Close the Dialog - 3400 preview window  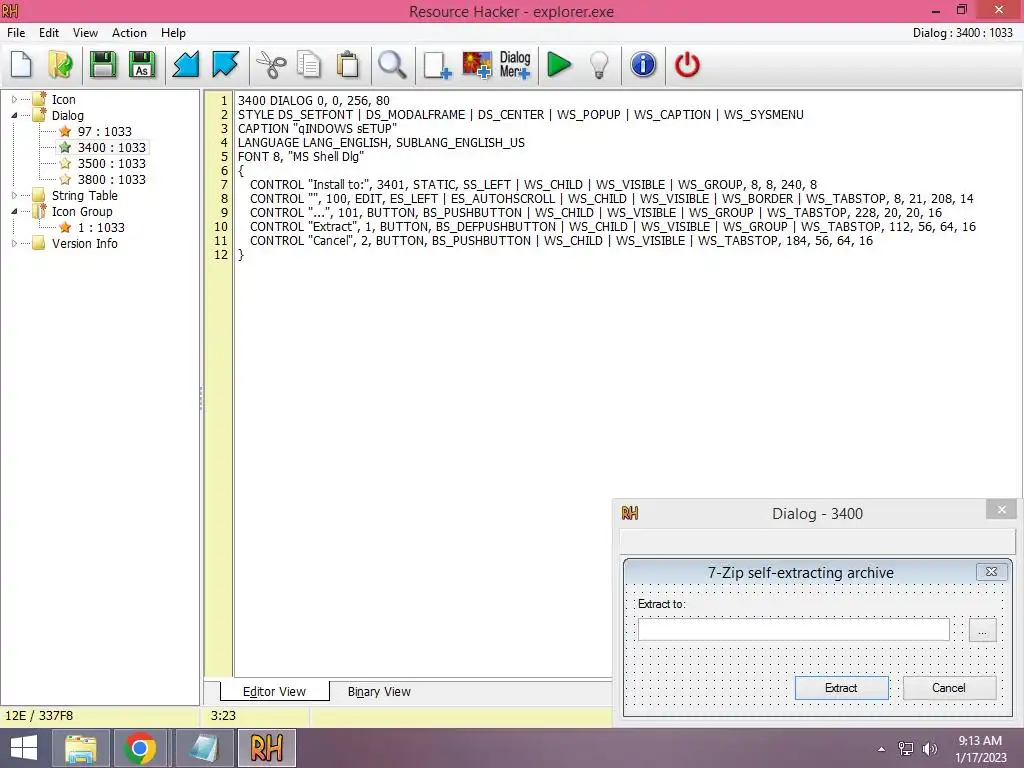click(1002, 509)
